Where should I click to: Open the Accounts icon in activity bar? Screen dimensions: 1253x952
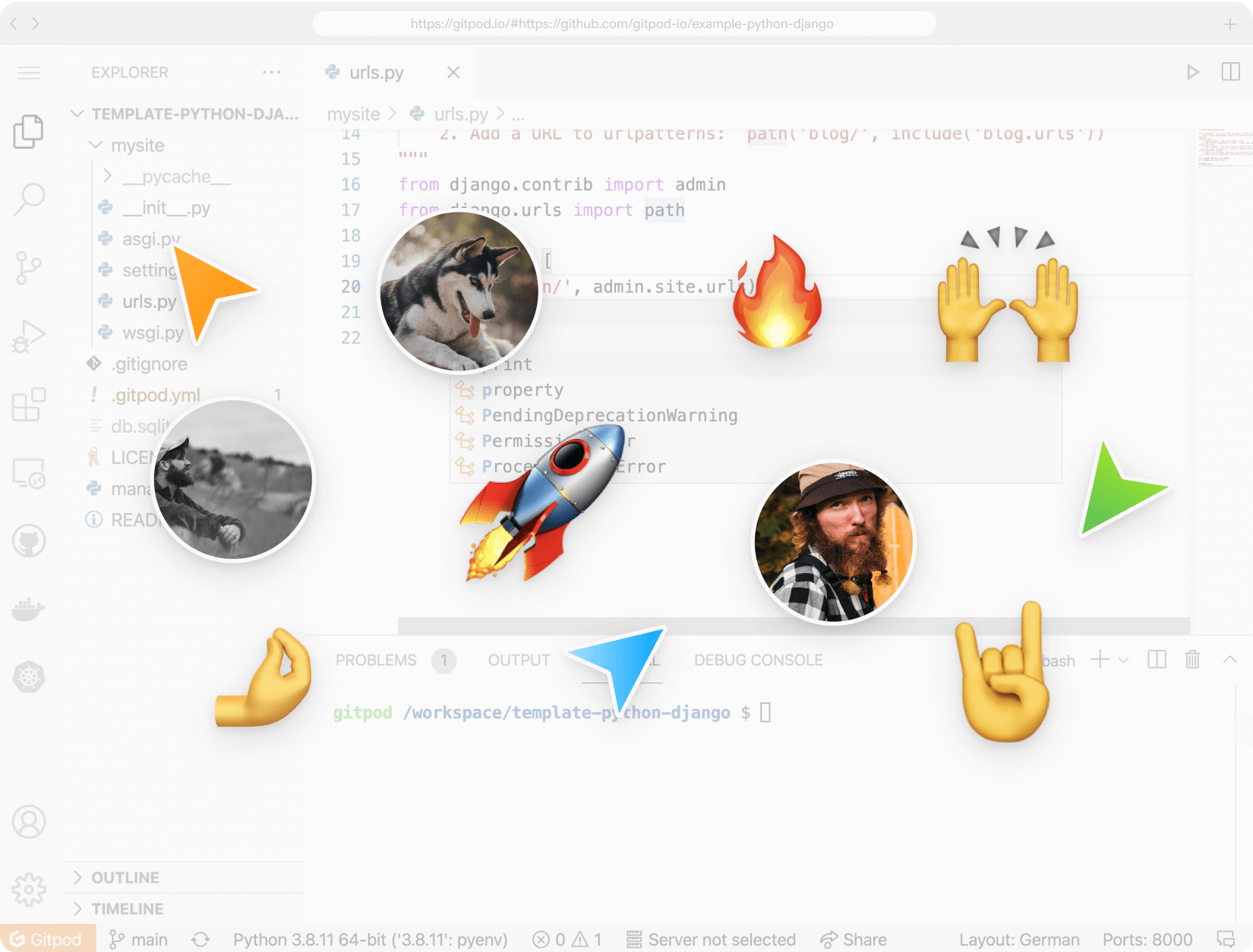pyautogui.click(x=29, y=821)
